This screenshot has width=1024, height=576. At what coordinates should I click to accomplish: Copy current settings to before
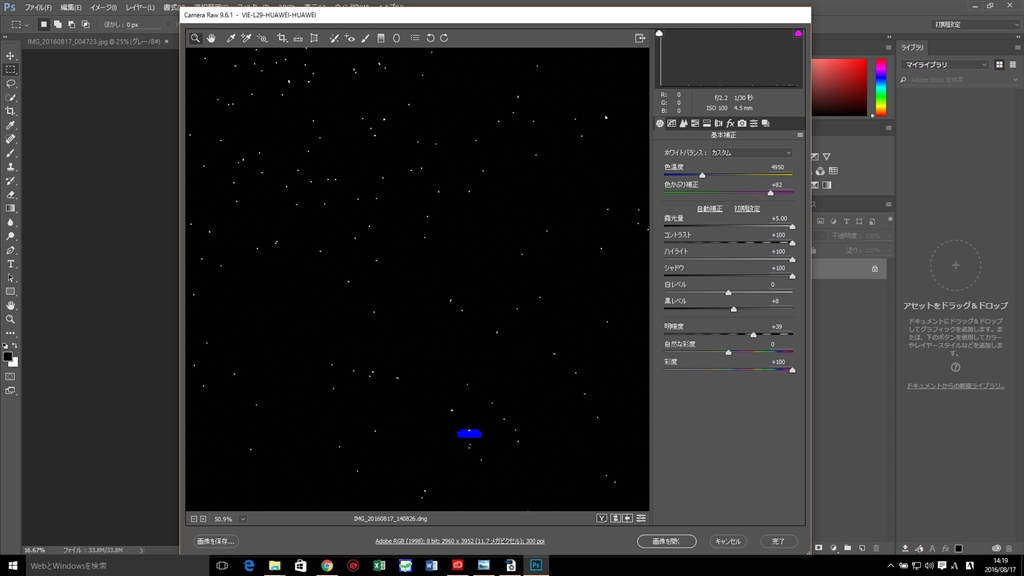pyautogui.click(x=628, y=519)
